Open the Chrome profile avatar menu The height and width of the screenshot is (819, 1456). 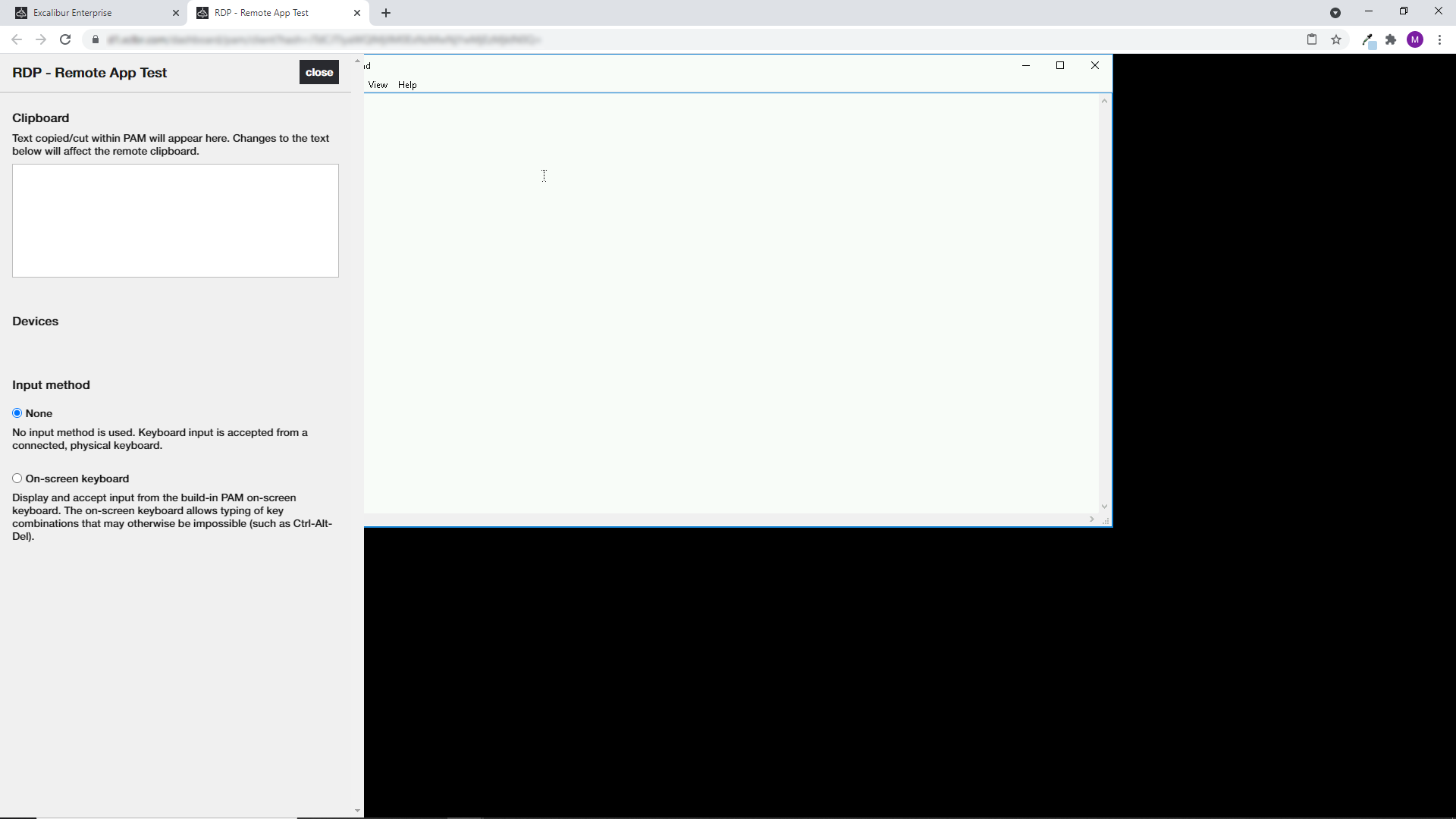click(x=1415, y=39)
